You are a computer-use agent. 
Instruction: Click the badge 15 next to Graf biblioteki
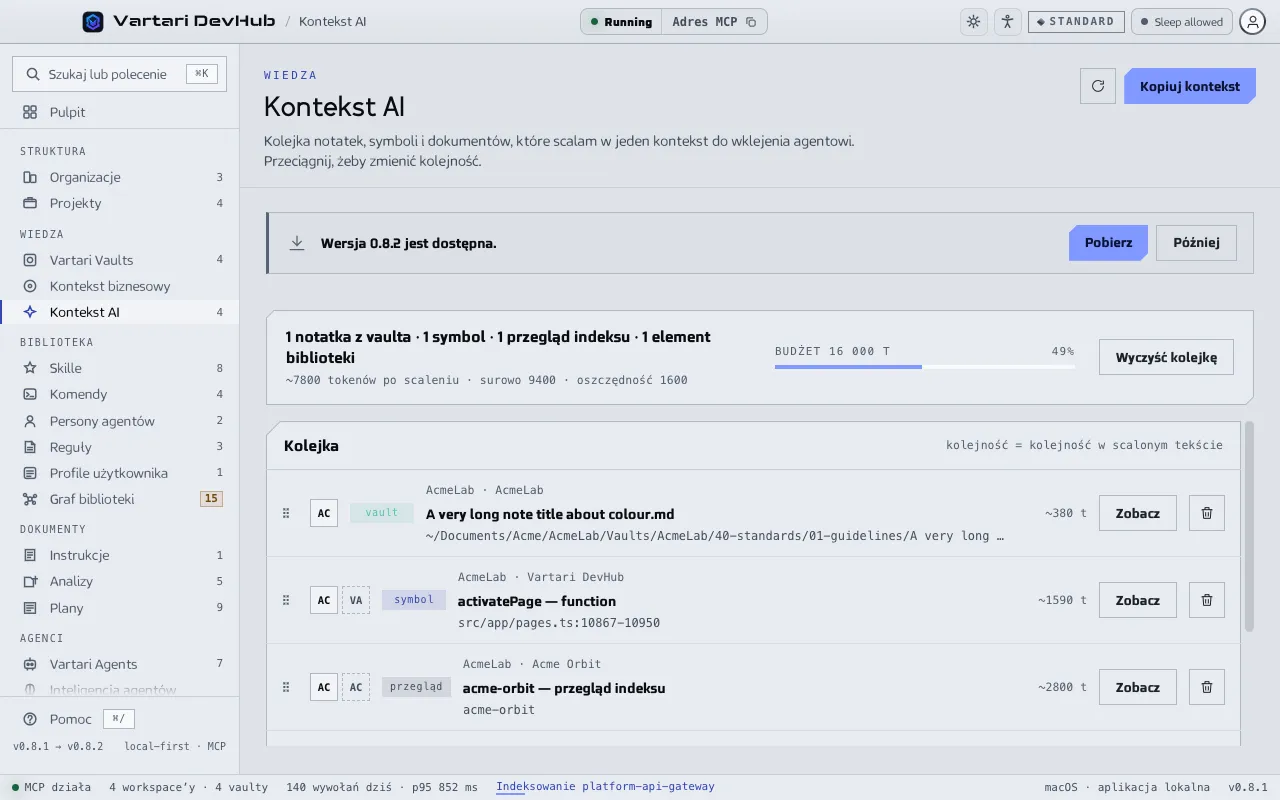[211, 499]
